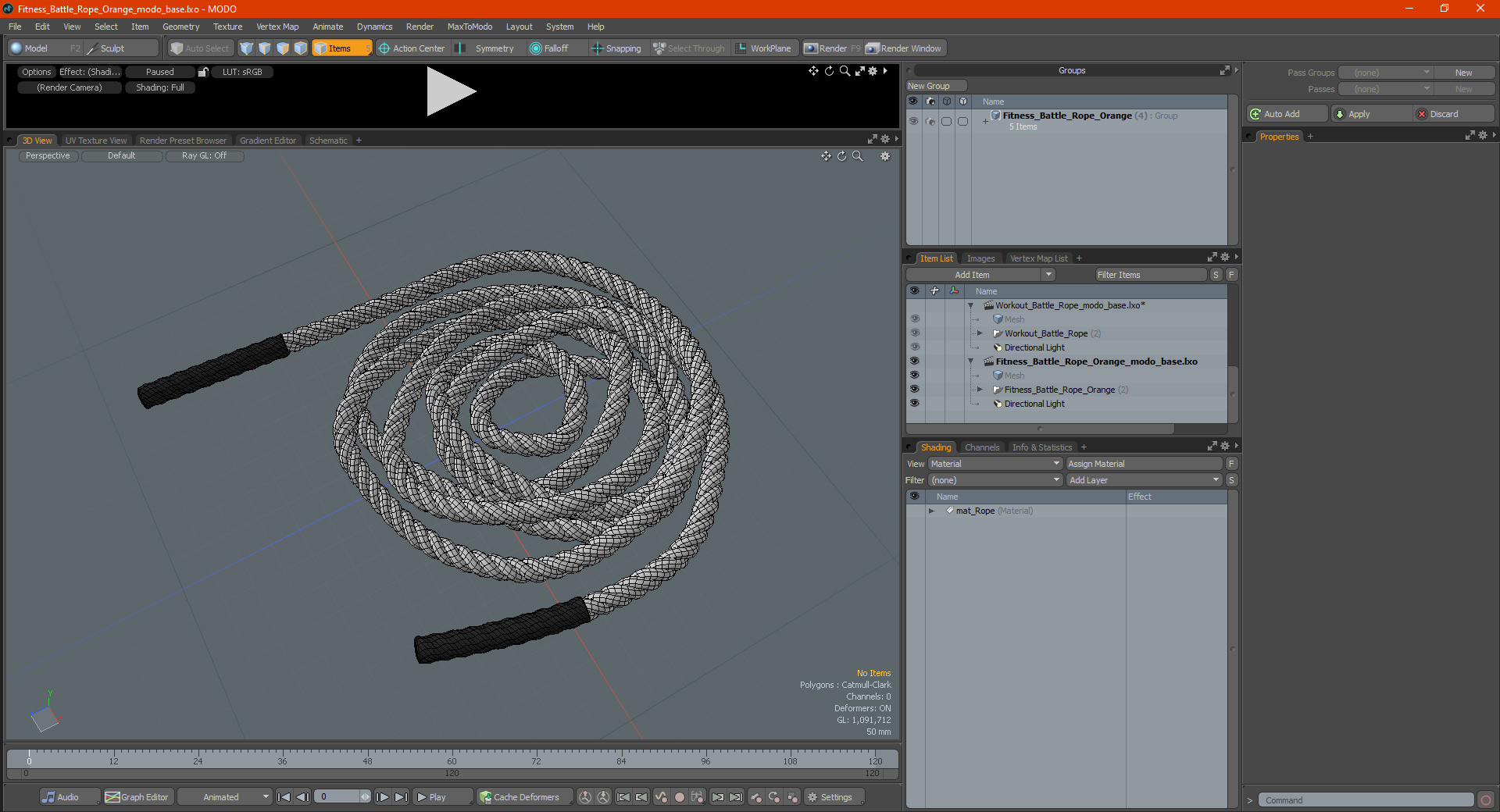Open the Filter (none) dropdown

pos(995,480)
